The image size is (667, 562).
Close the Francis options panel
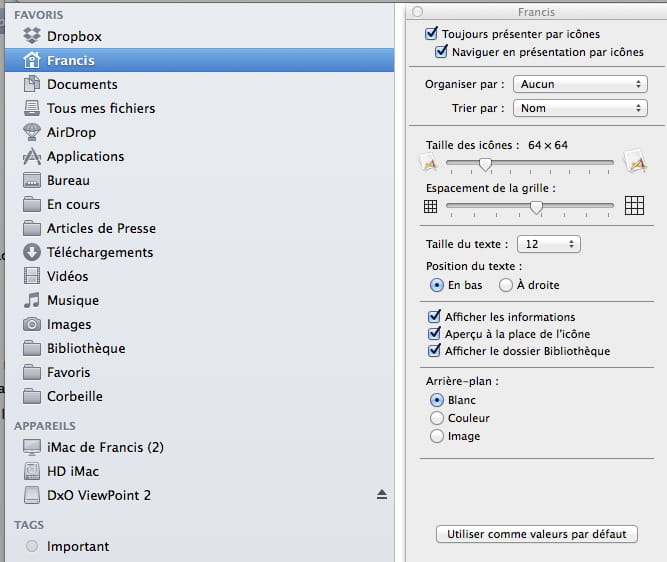click(418, 11)
